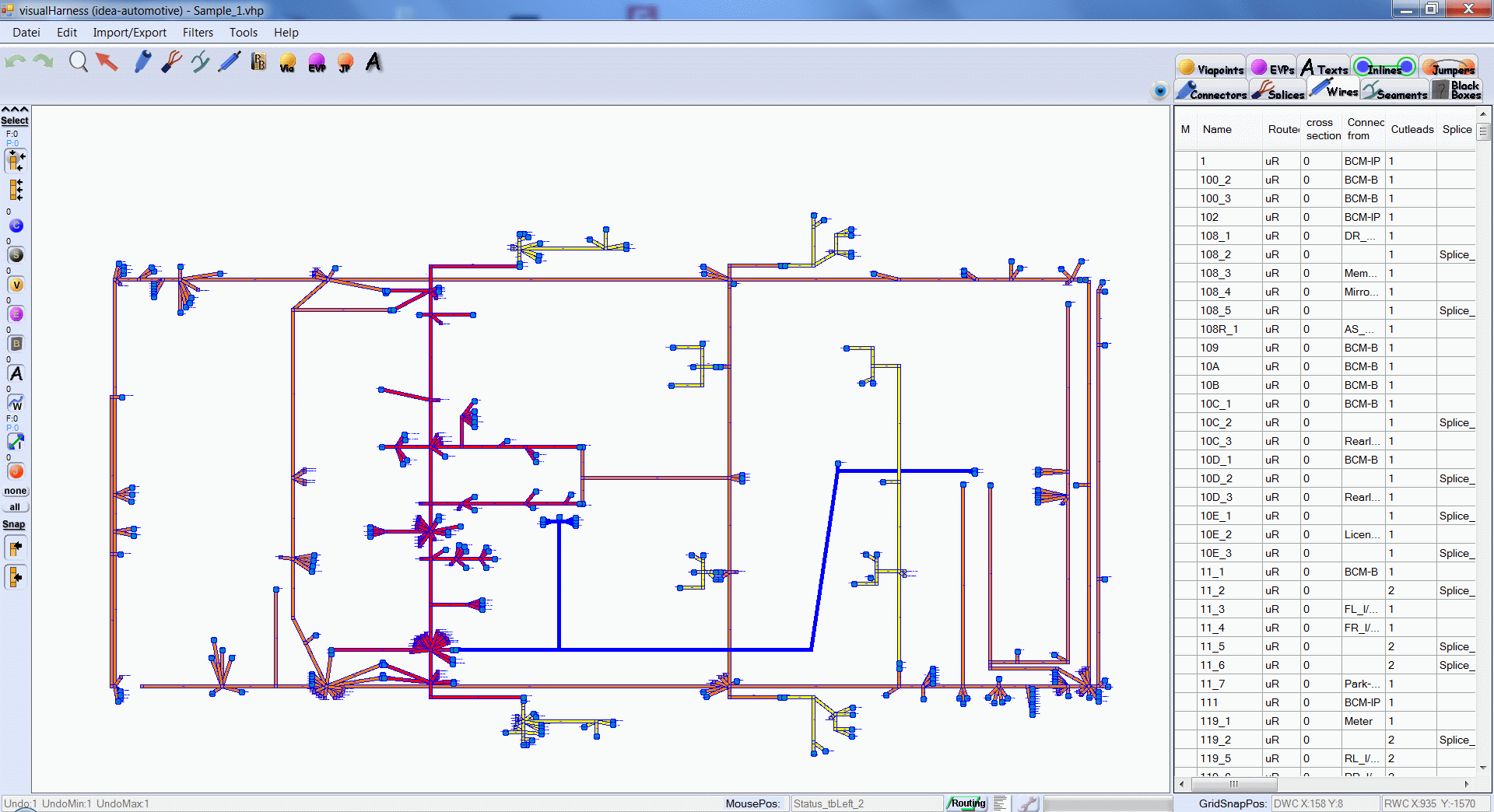Select the Black Box (BB) tool

point(258,61)
